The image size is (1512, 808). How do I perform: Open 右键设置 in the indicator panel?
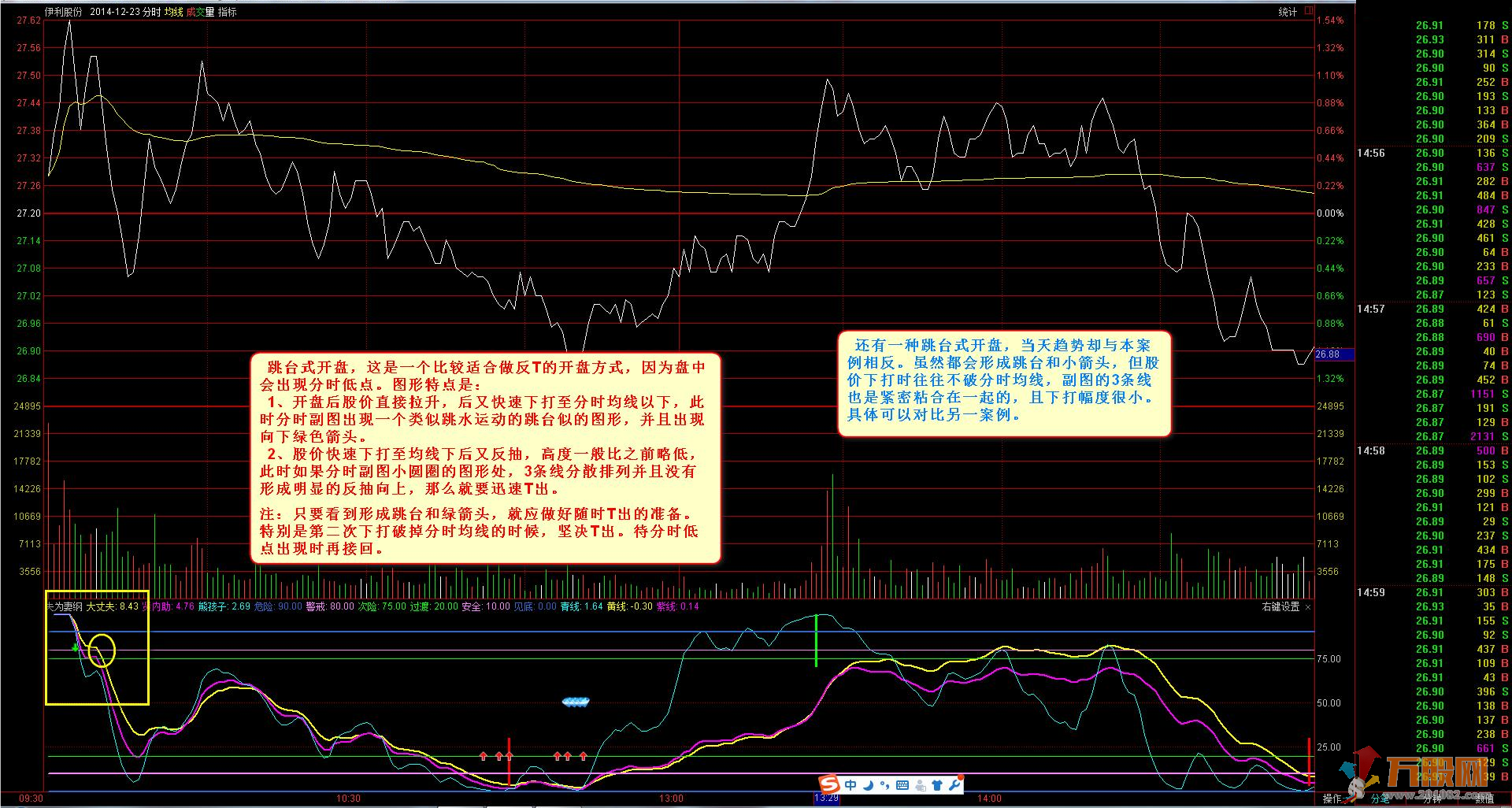click(x=1281, y=606)
